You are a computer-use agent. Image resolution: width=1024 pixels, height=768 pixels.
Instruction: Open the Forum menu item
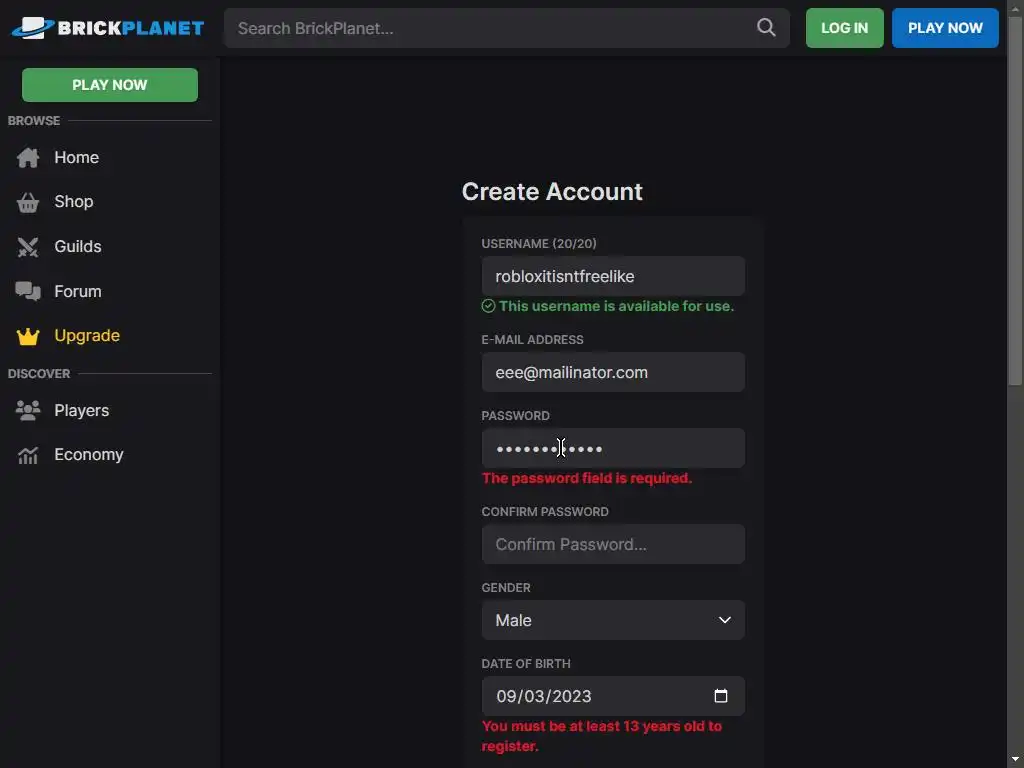(78, 292)
